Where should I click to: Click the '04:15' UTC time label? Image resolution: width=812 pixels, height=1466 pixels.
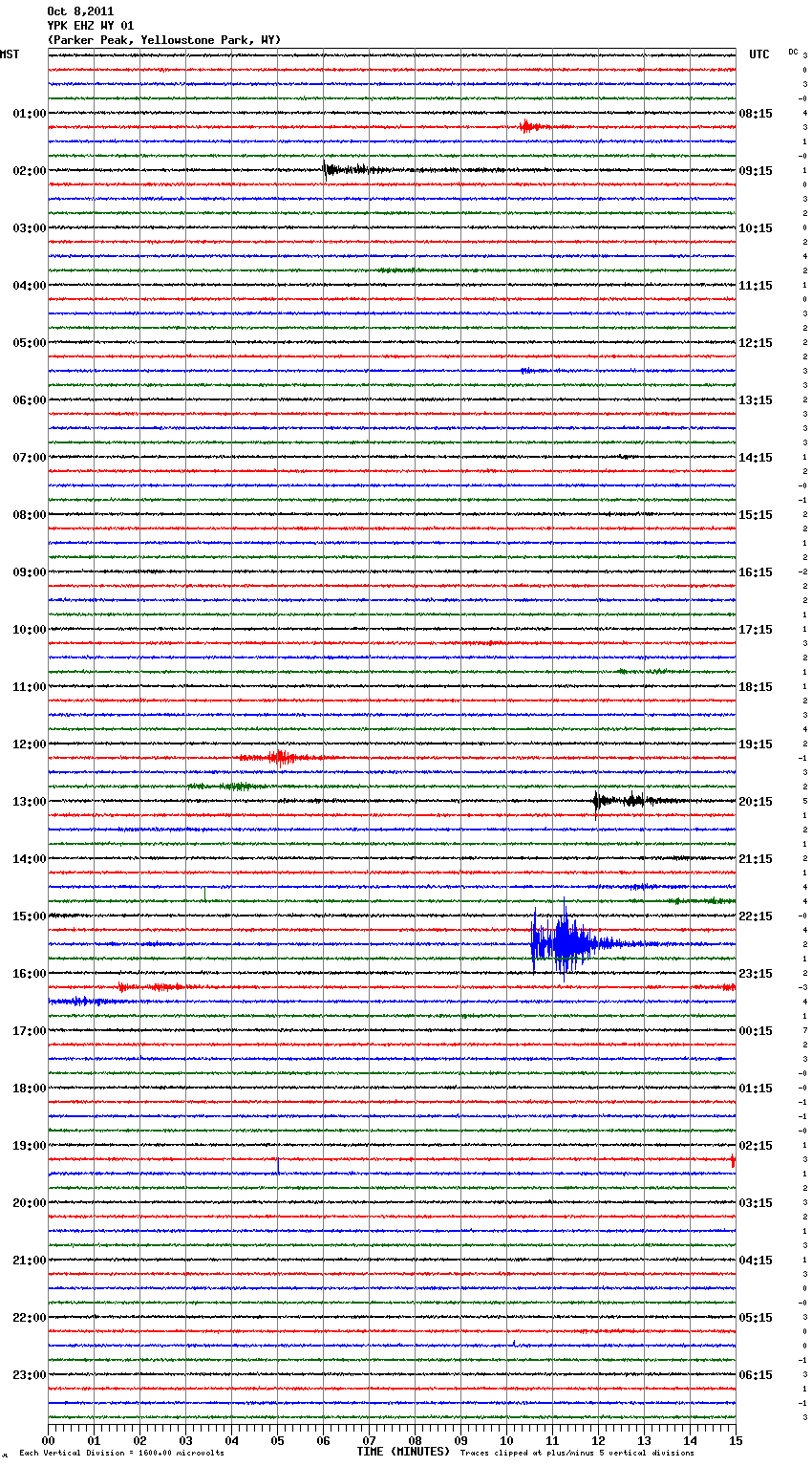(x=756, y=1261)
